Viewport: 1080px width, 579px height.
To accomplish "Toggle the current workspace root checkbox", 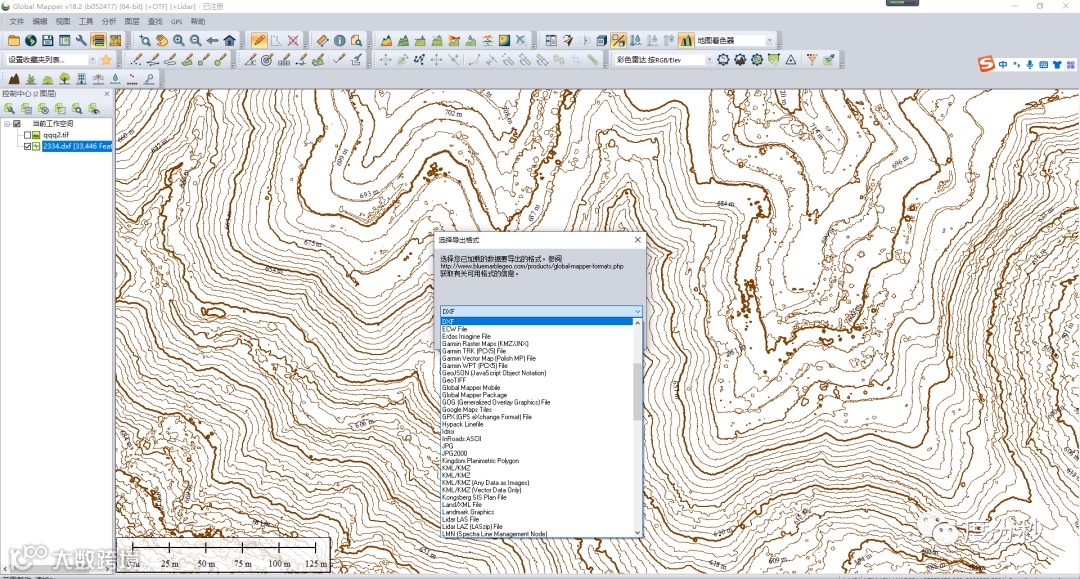I will (16, 124).
